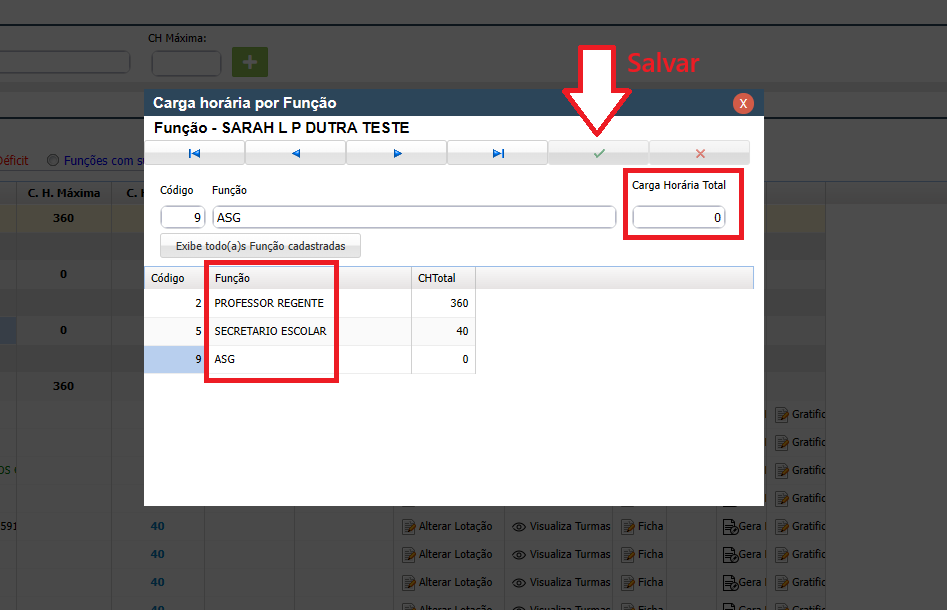Jump to the last function record

click(x=497, y=153)
